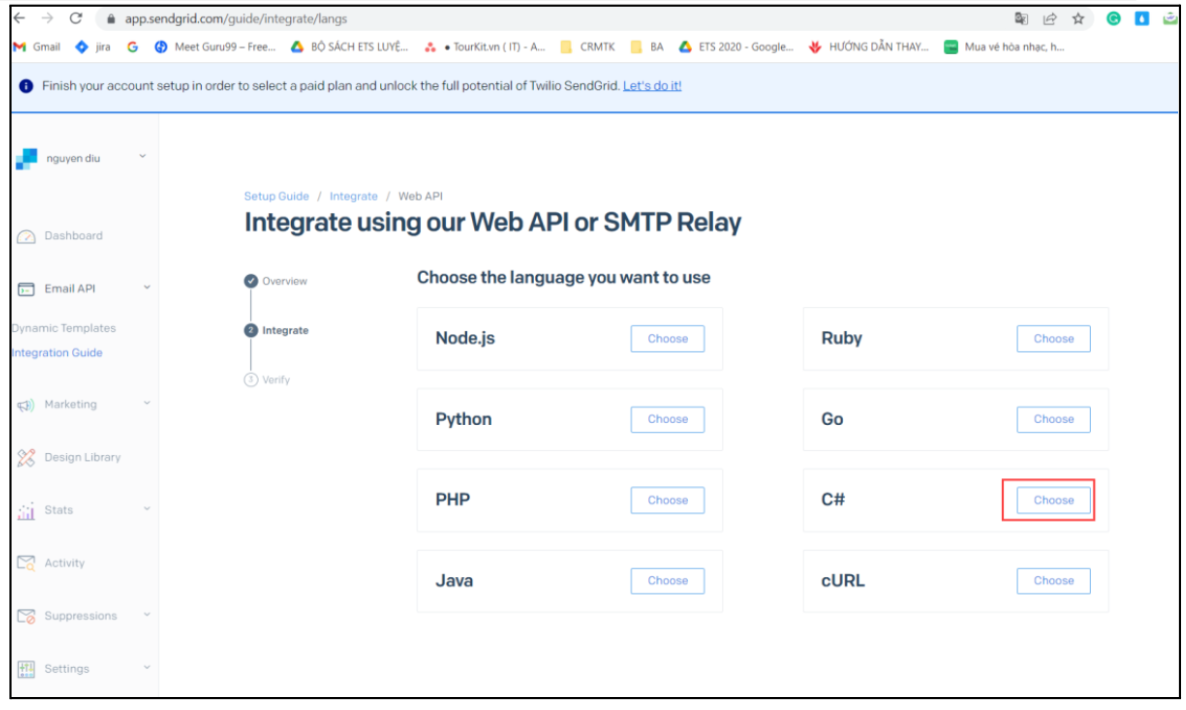Open TourKit.vn bookmark
The height and width of the screenshot is (710, 1186).
(485, 47)
